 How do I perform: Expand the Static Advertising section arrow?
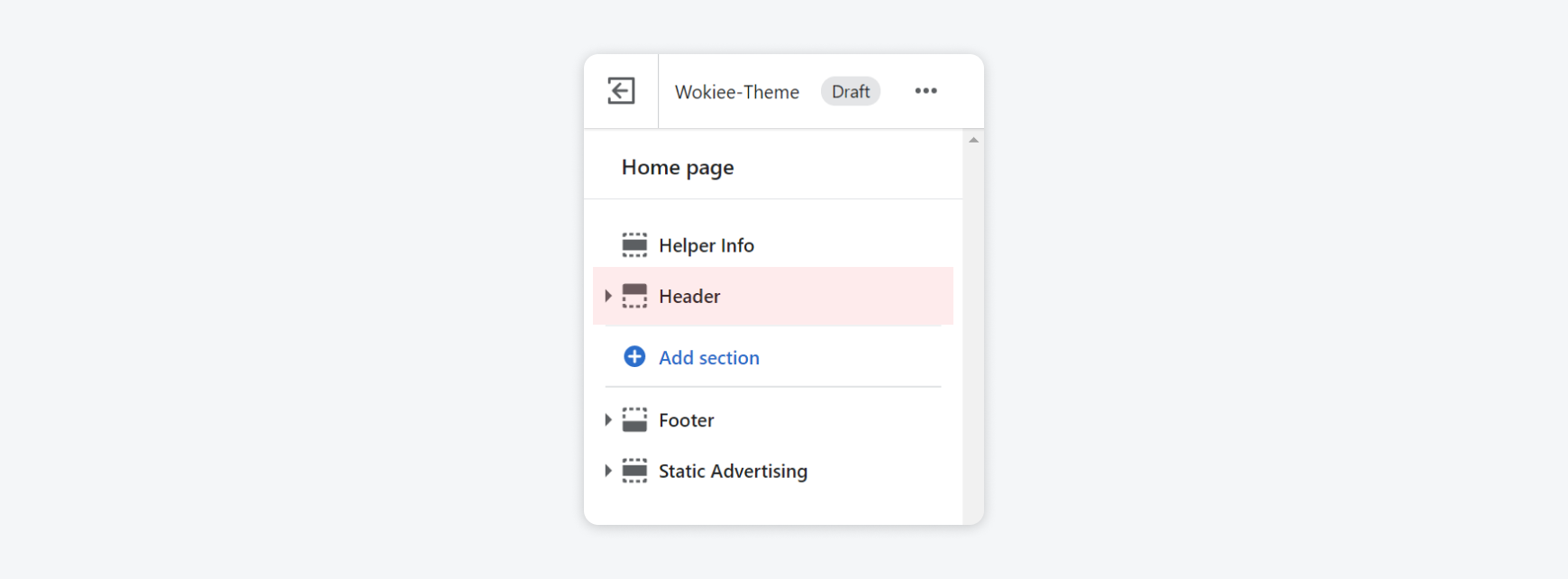pos(608,471)
